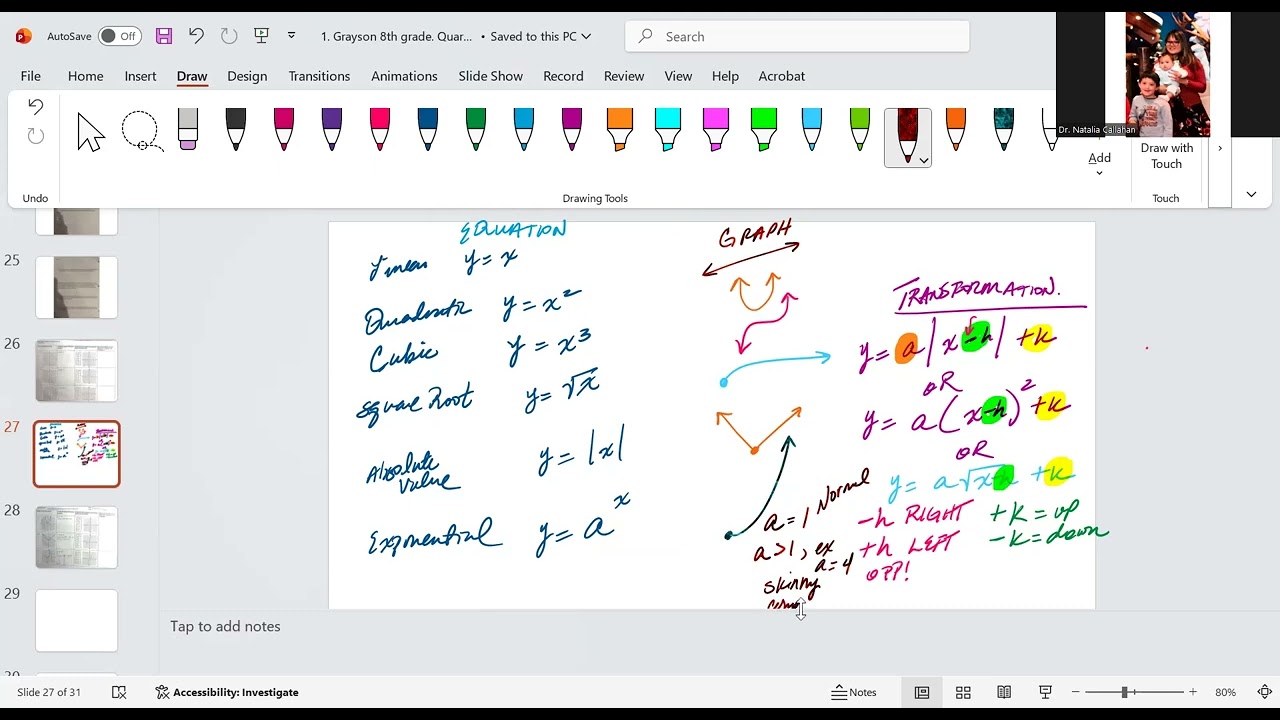Click the Save icon in title bar

click(x=164, y=36)
